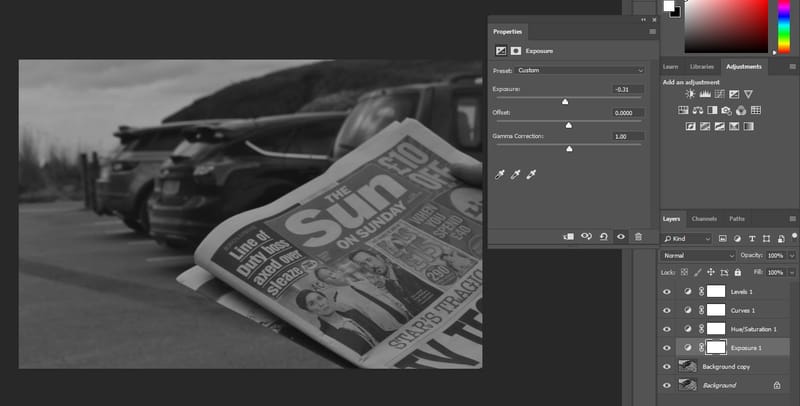Pick the black point eyedropper
The width and height of the screenshot is (800, 406).
(500, 175)
